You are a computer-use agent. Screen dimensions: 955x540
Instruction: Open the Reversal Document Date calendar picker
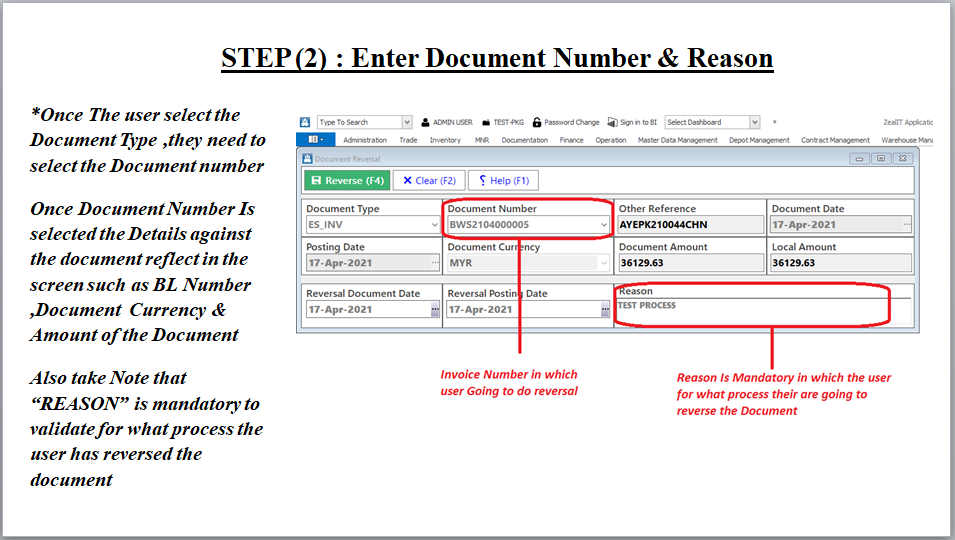click(x=435, y=310)
